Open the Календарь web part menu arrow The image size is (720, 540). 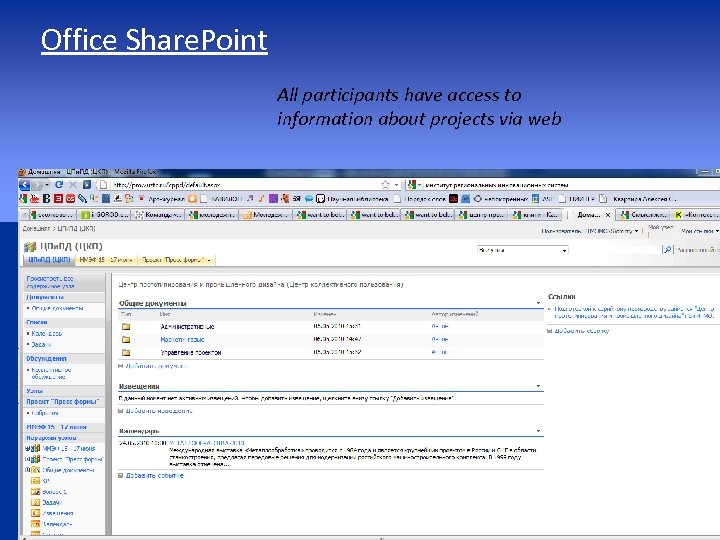[538, 431]
